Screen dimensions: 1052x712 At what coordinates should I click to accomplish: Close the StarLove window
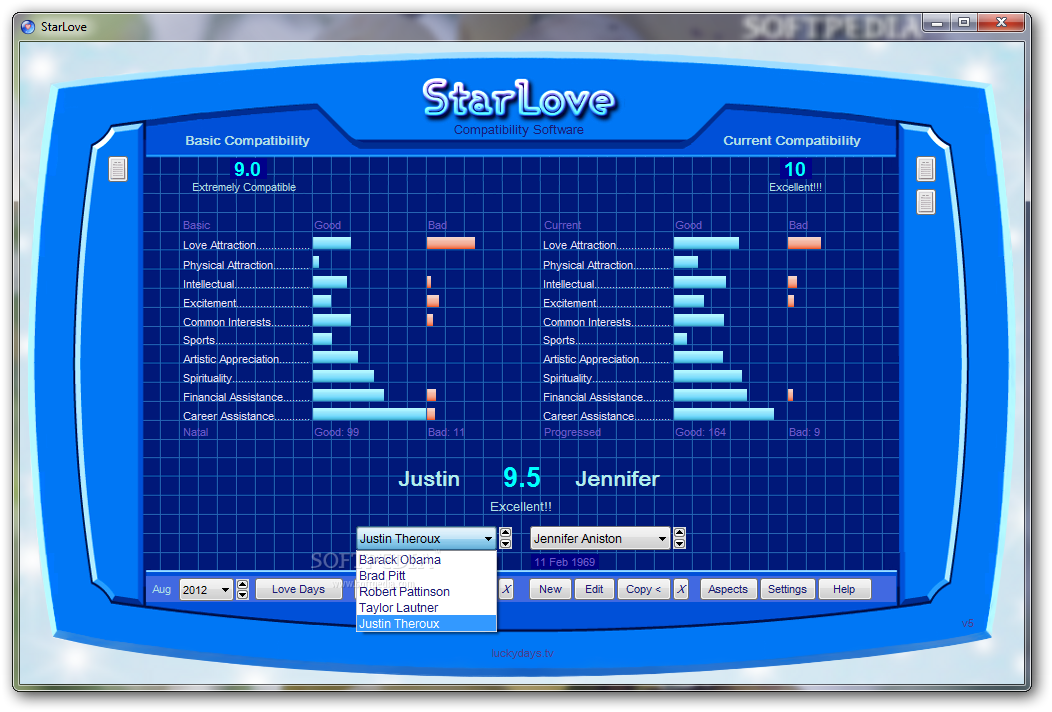coord(1001,23)
